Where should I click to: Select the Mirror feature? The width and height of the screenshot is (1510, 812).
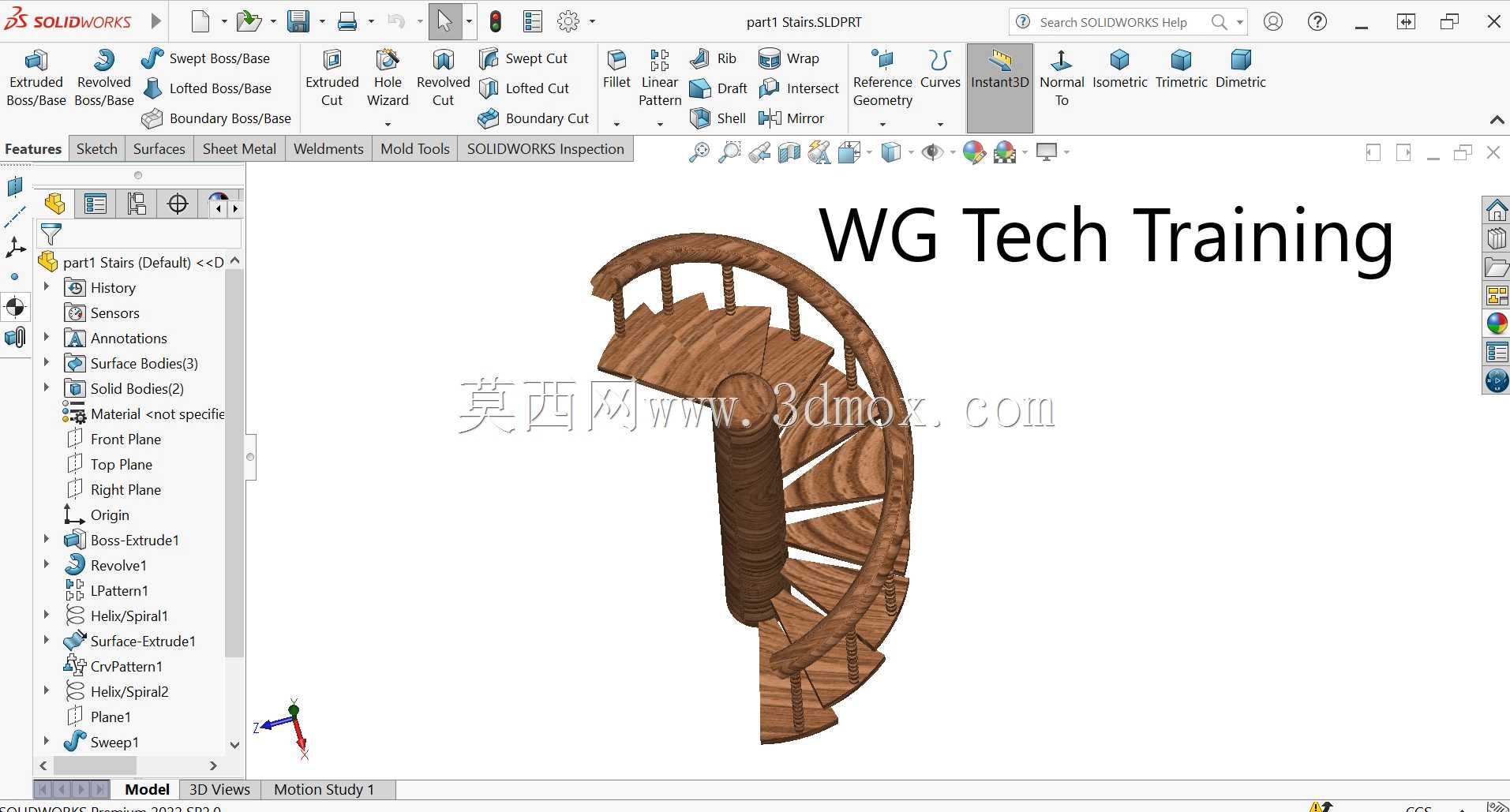pos(791,118)
